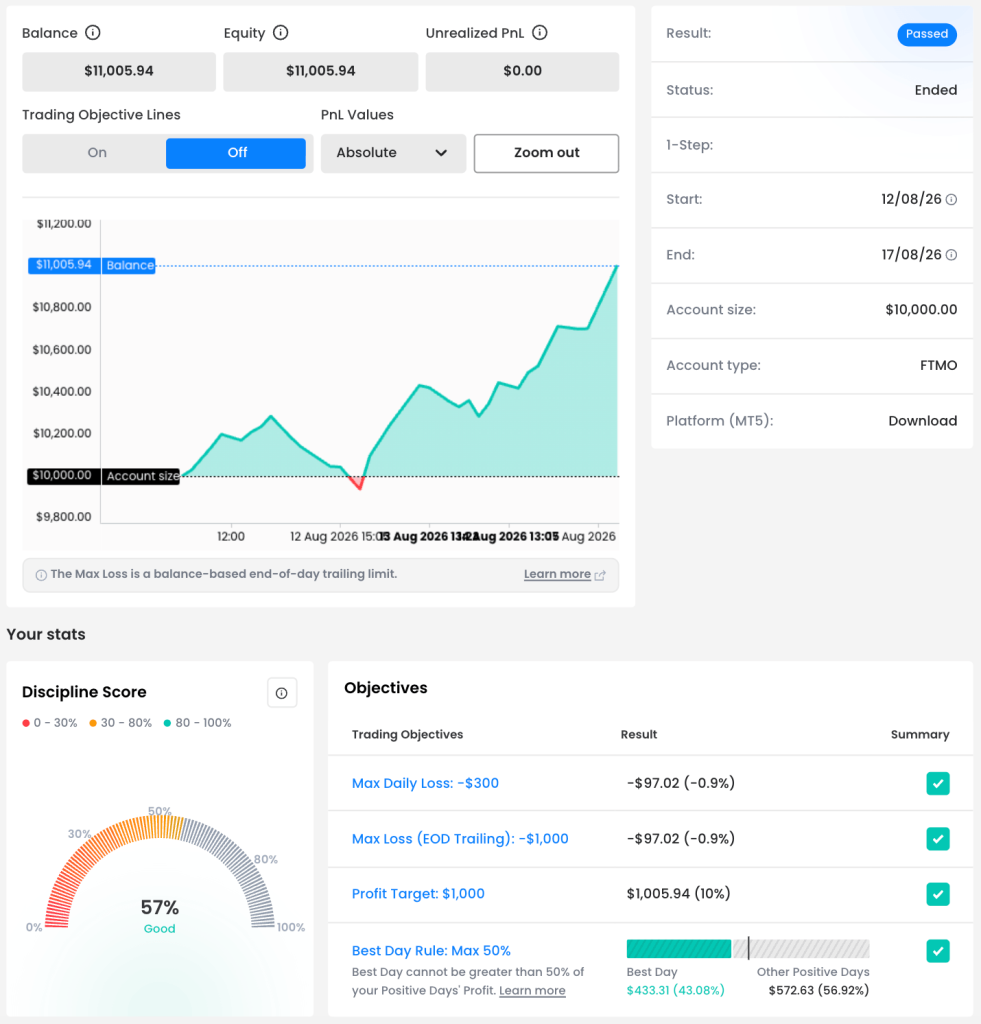The image size is (981, 1024).
Task: Show info for Start date 12/08/26
Action: (x=952, y=199)
